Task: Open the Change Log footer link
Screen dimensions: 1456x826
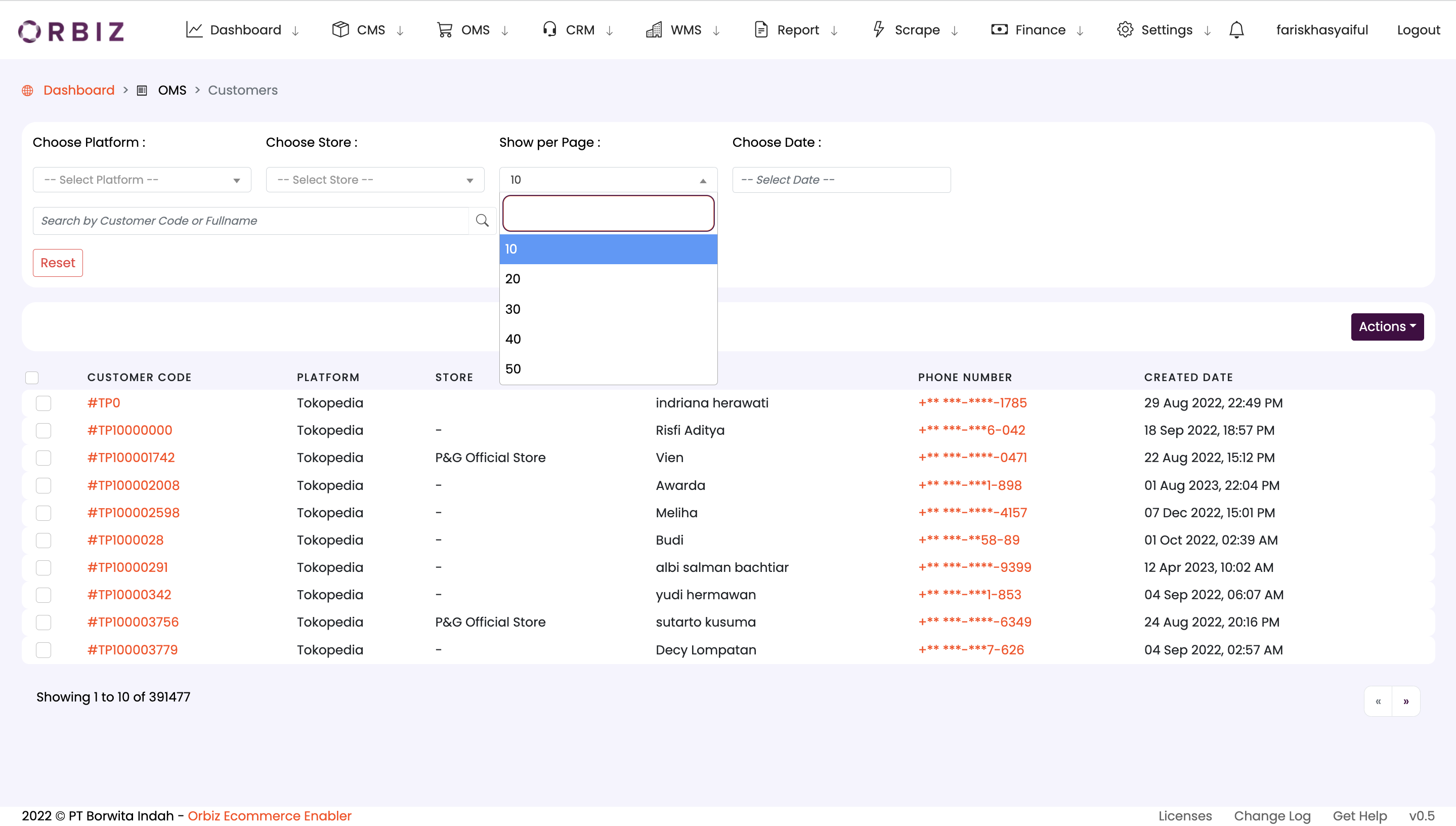Action: tap(1272, 815)
